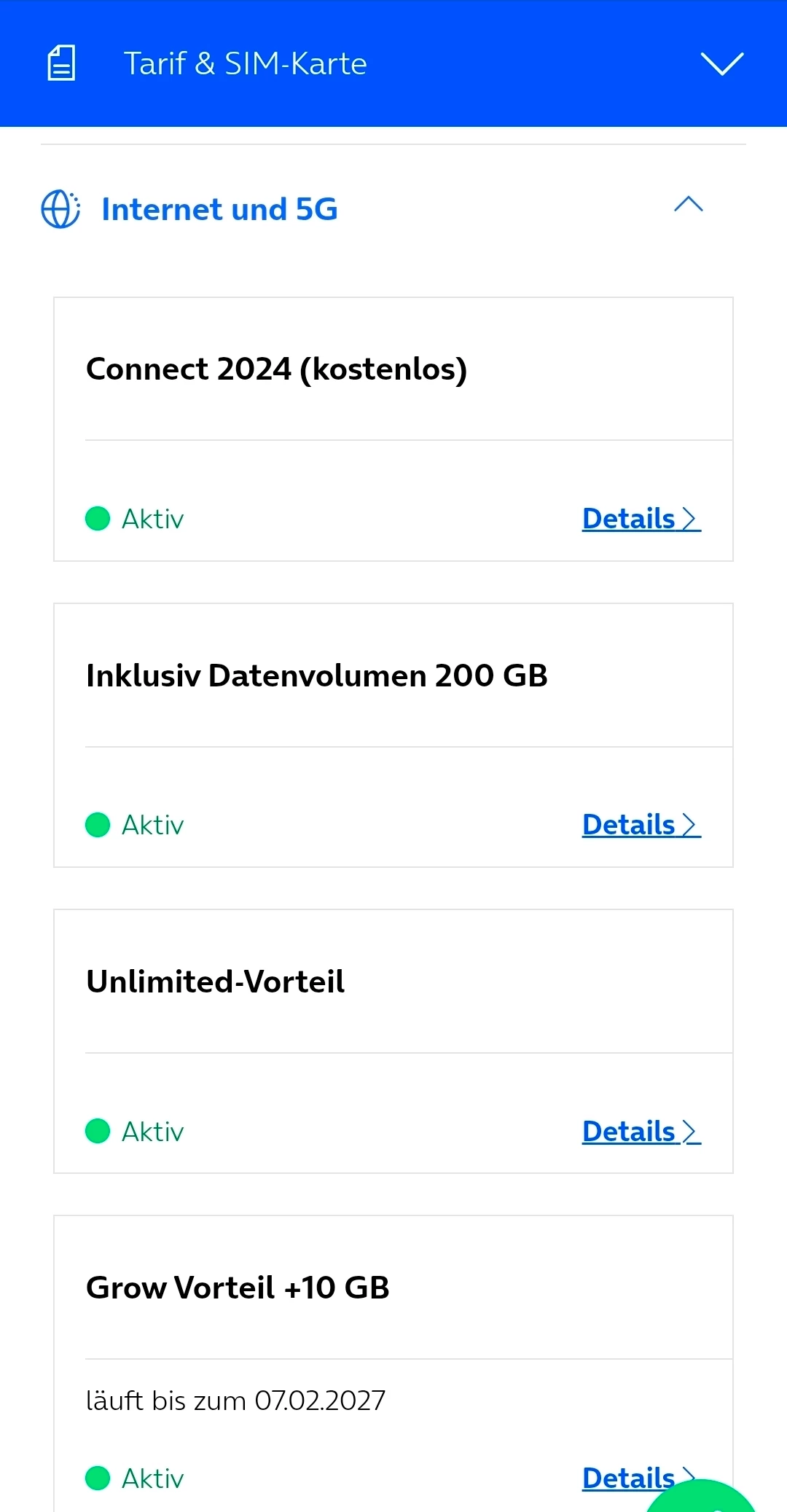Image resolution: width=787 pixels, height=1512 pixels.
Task: Click the green Aktiv dot under Inklusiv Datenvolumen
Action: (x=98, y=825)
